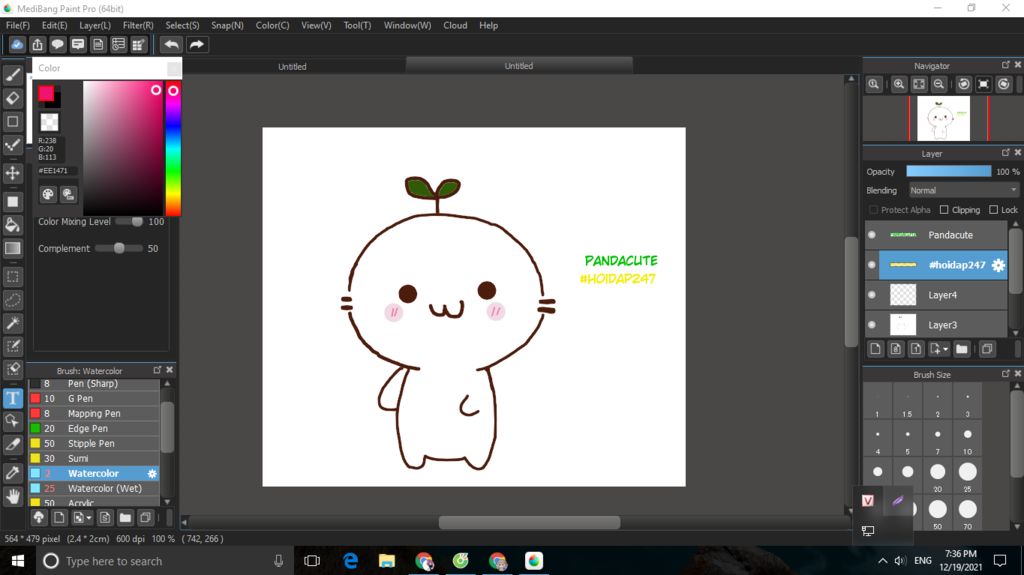Viewport: 1024px width, 575px height.
Task: Click the rainbow hue strip
Action: (173, 148)
